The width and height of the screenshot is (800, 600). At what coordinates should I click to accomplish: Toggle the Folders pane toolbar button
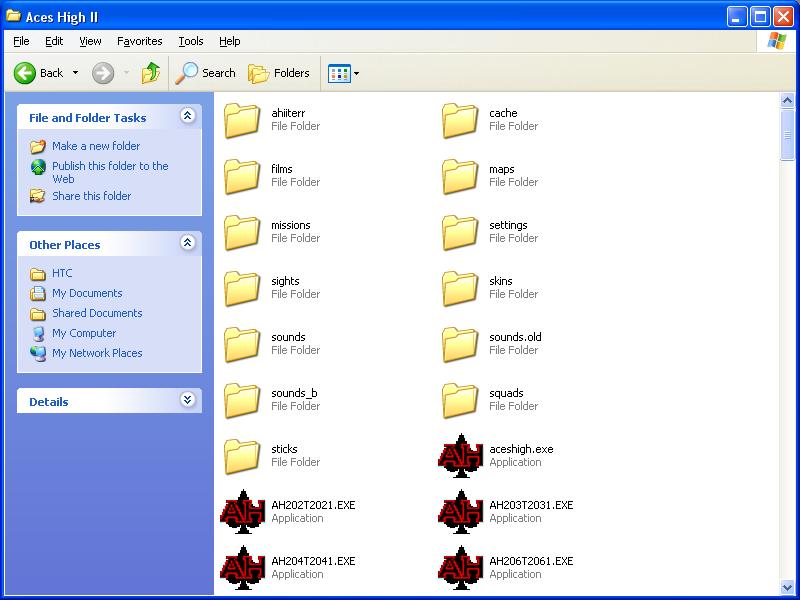pyautogui.click(x=279, y=73)
